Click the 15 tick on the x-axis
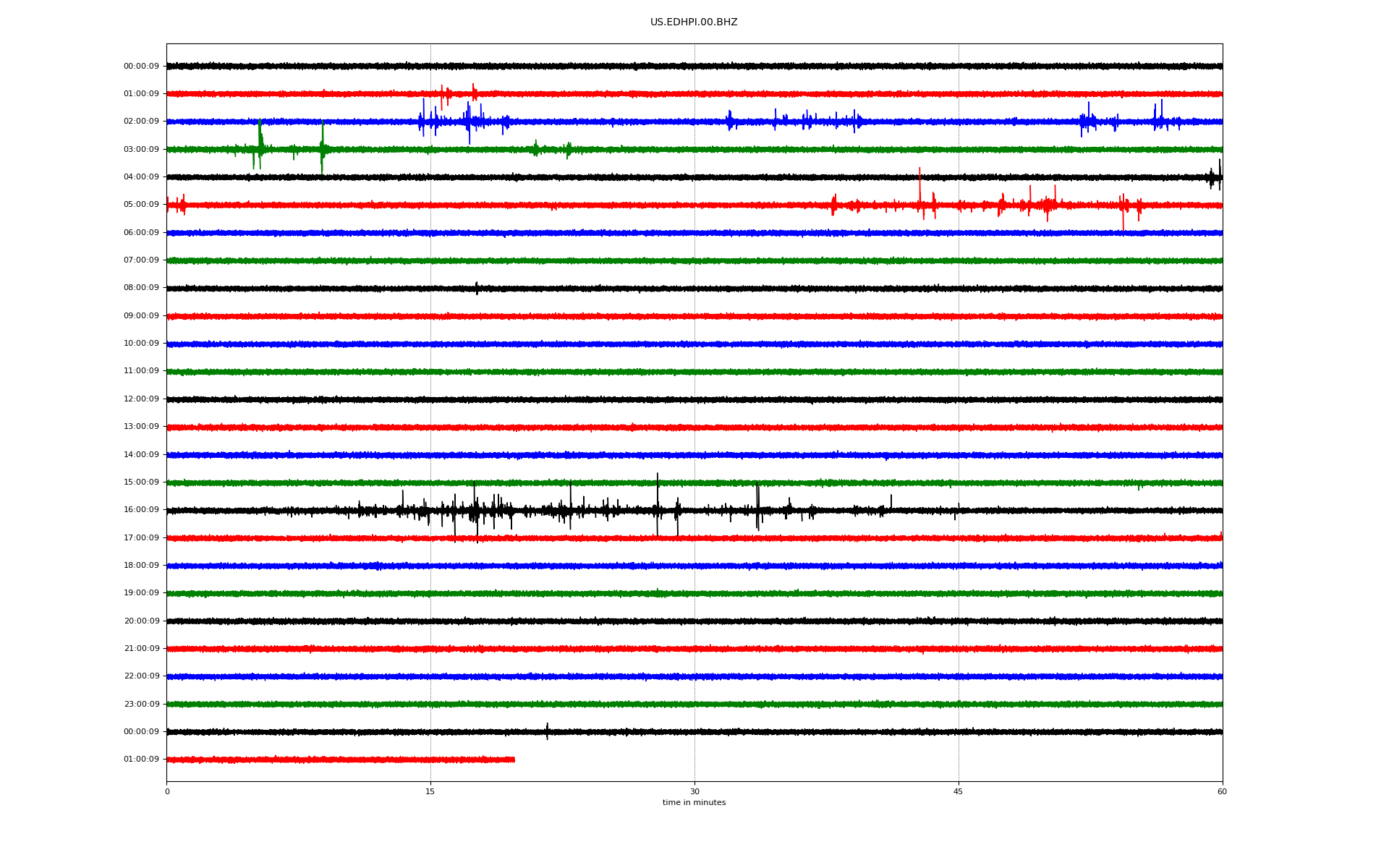Screen dimensions: 1389x868 [430, 791]
